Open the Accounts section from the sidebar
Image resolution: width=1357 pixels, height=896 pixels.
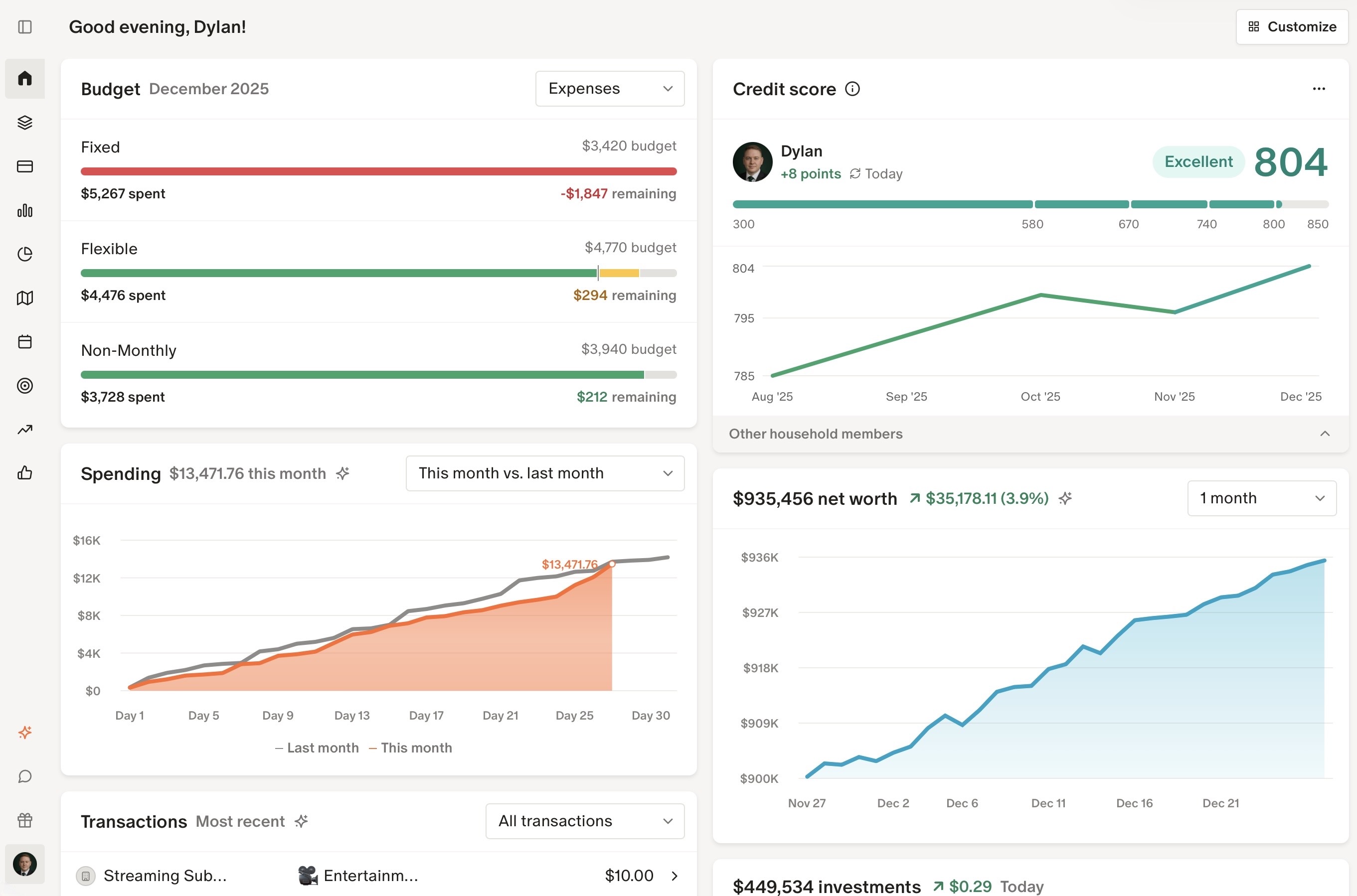pos(25,122)
